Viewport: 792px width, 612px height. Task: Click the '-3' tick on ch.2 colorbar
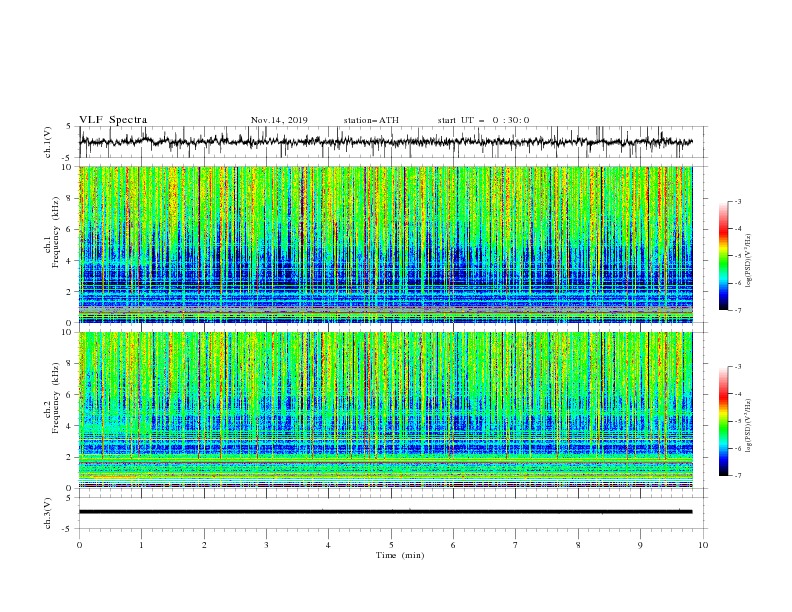pos(737,367)
